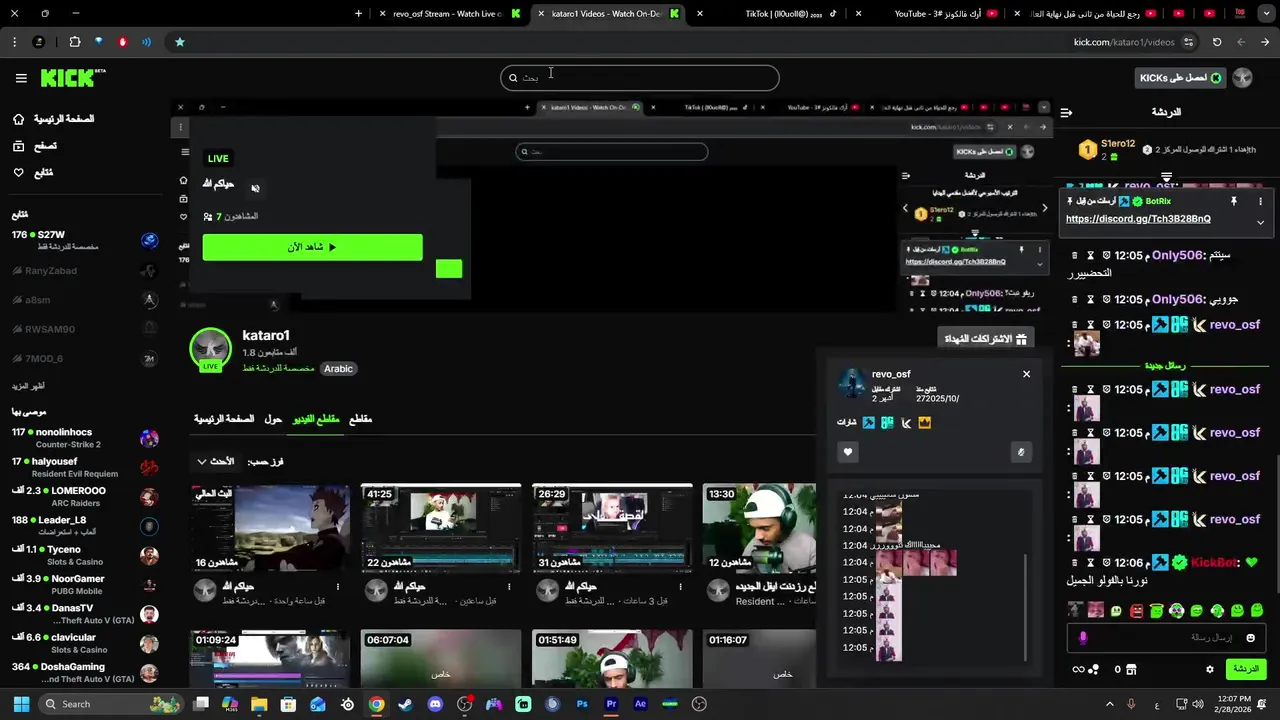Click the green Chat send button

click(x=1245, y=669)
